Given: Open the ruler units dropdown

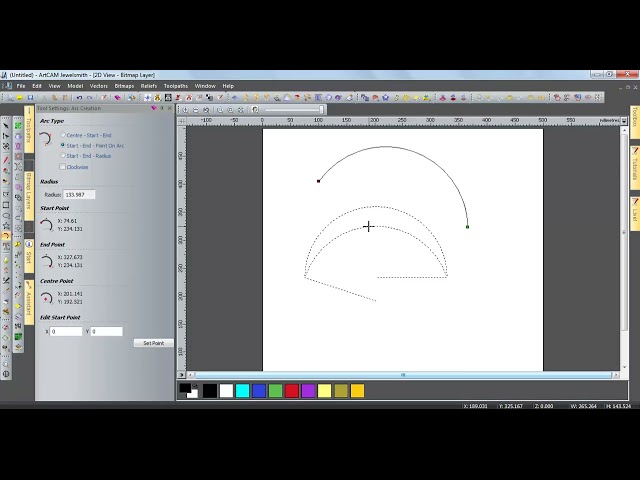Looking at the screenshot, I should (624, 120).
